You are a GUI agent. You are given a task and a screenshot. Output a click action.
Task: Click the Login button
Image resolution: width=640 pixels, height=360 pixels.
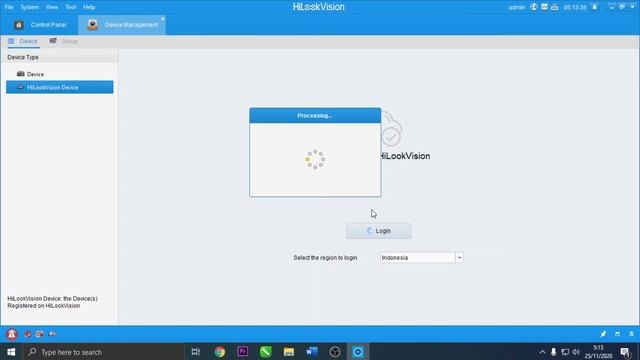[x=379, y=231]
